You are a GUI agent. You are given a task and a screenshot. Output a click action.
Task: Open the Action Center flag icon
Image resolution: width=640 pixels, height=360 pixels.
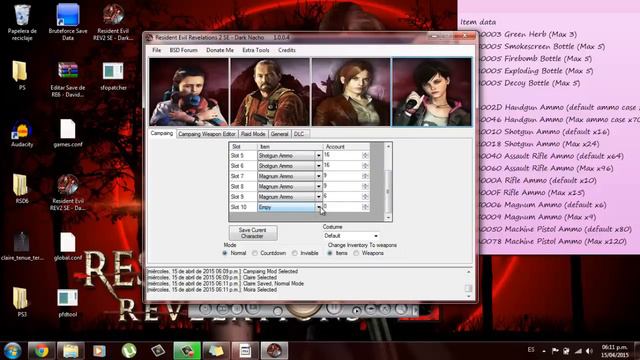(555, 351)
